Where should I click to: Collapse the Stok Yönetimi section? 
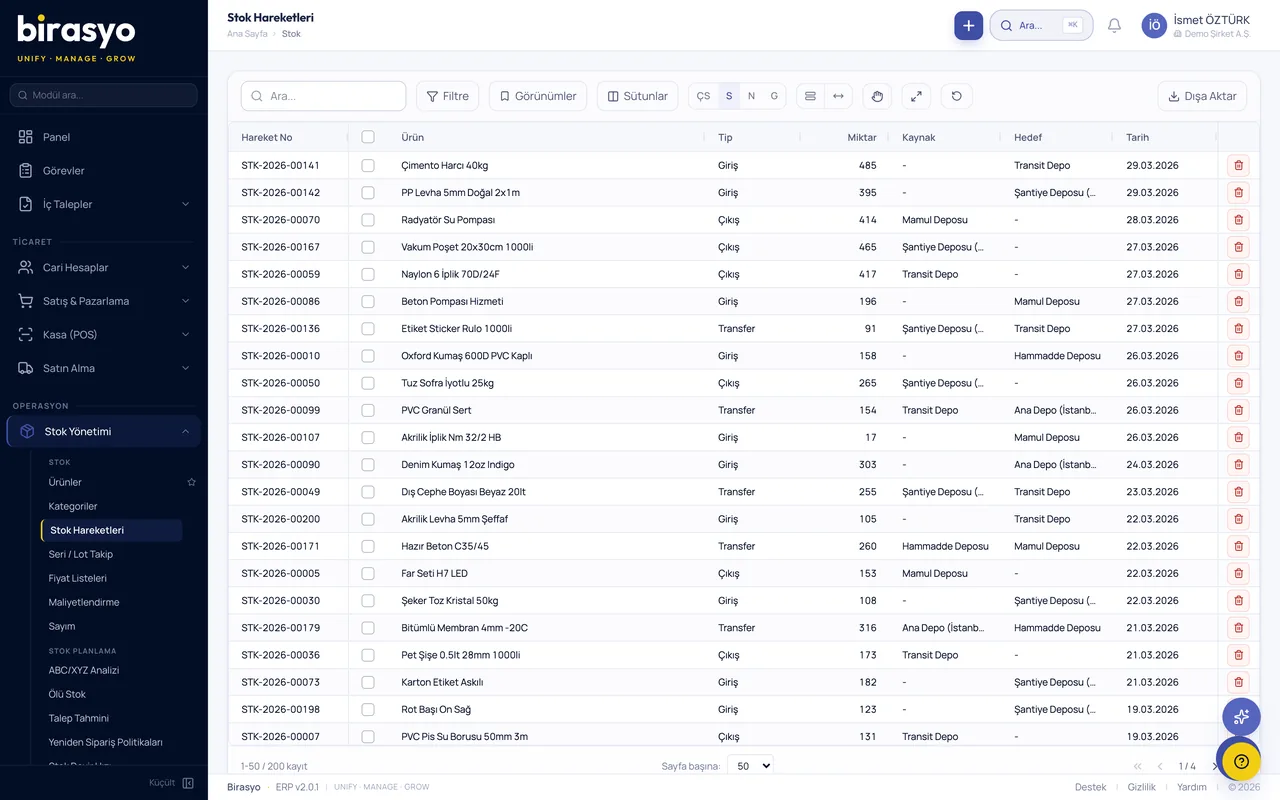(x=104, y=432)
